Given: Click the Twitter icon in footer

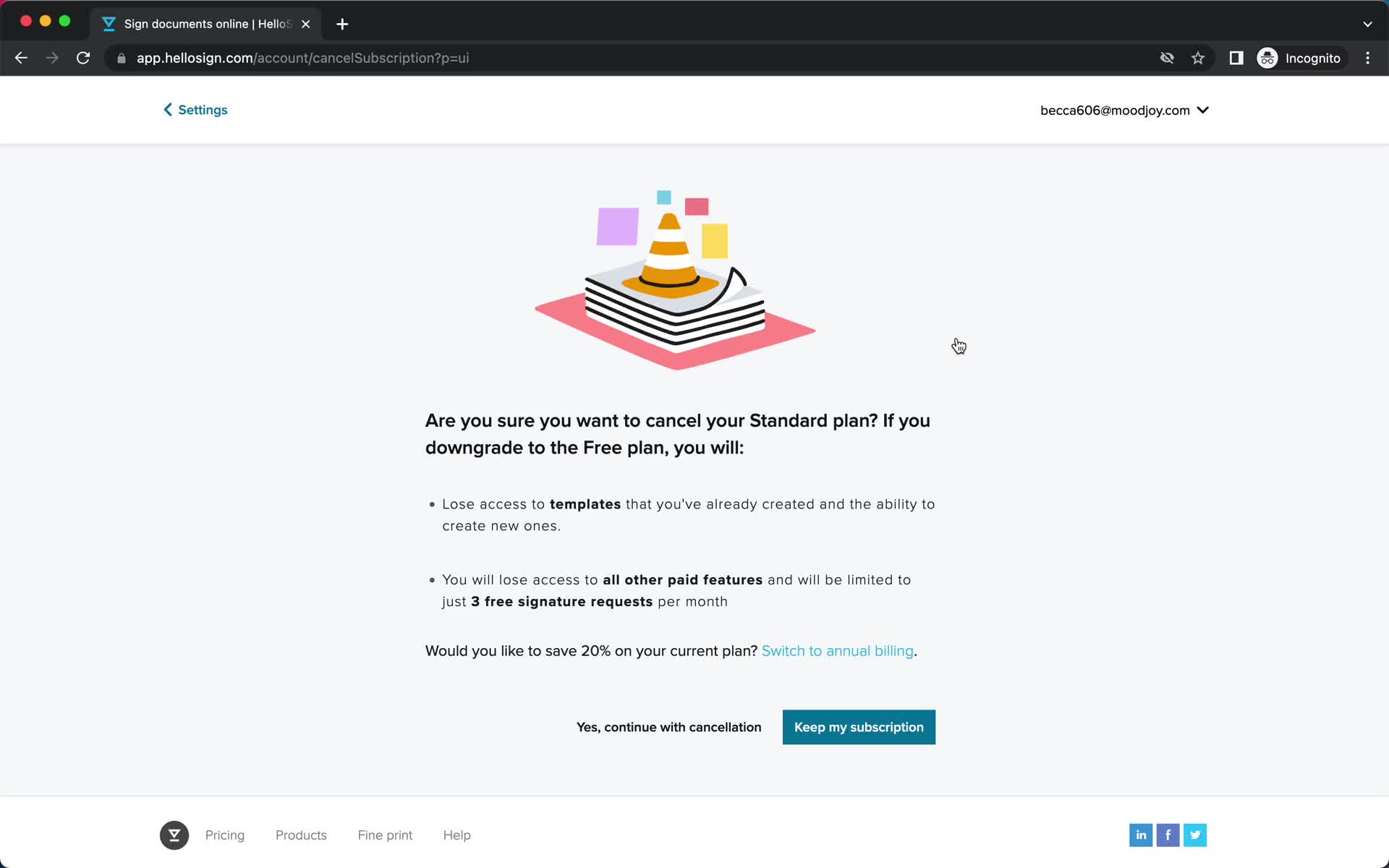Looking at the screenshot, I should (1195, 834).
